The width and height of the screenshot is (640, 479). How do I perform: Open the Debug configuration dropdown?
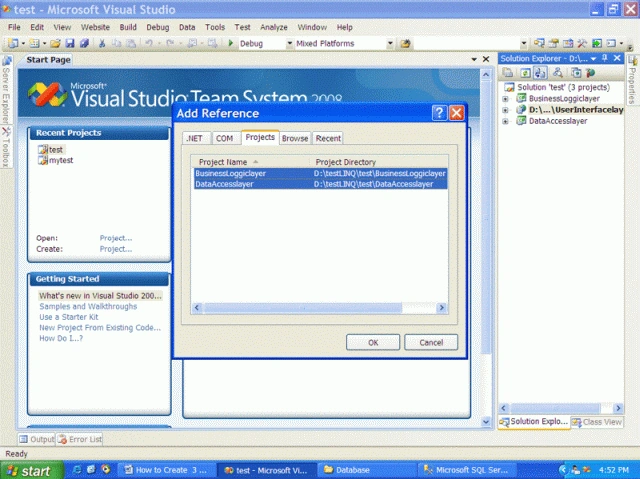point(289,43)
